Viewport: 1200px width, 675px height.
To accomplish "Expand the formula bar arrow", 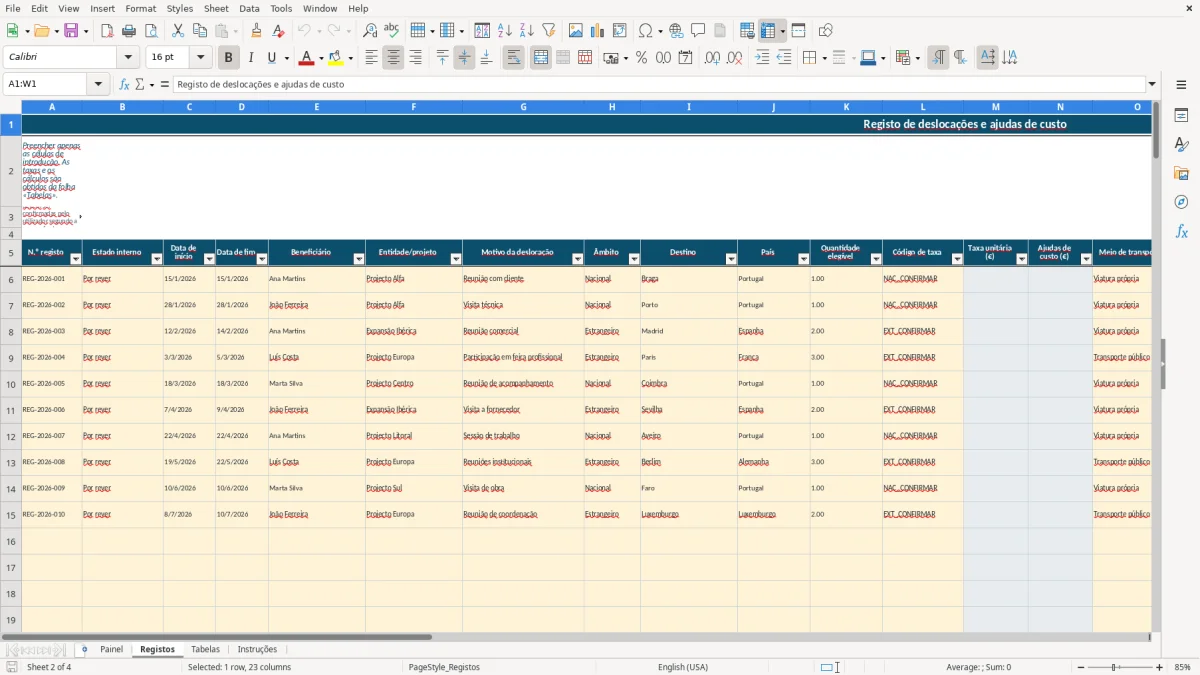I will 1153,84.
